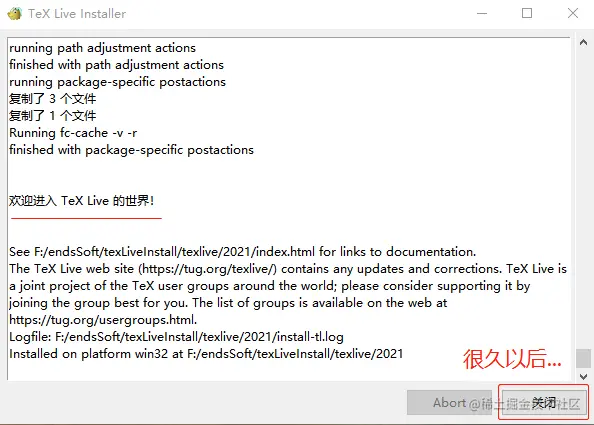The image size is (594, 425).
Task: Click the Logfile install-tl.log path line
Action: click(x=176, y=337)
